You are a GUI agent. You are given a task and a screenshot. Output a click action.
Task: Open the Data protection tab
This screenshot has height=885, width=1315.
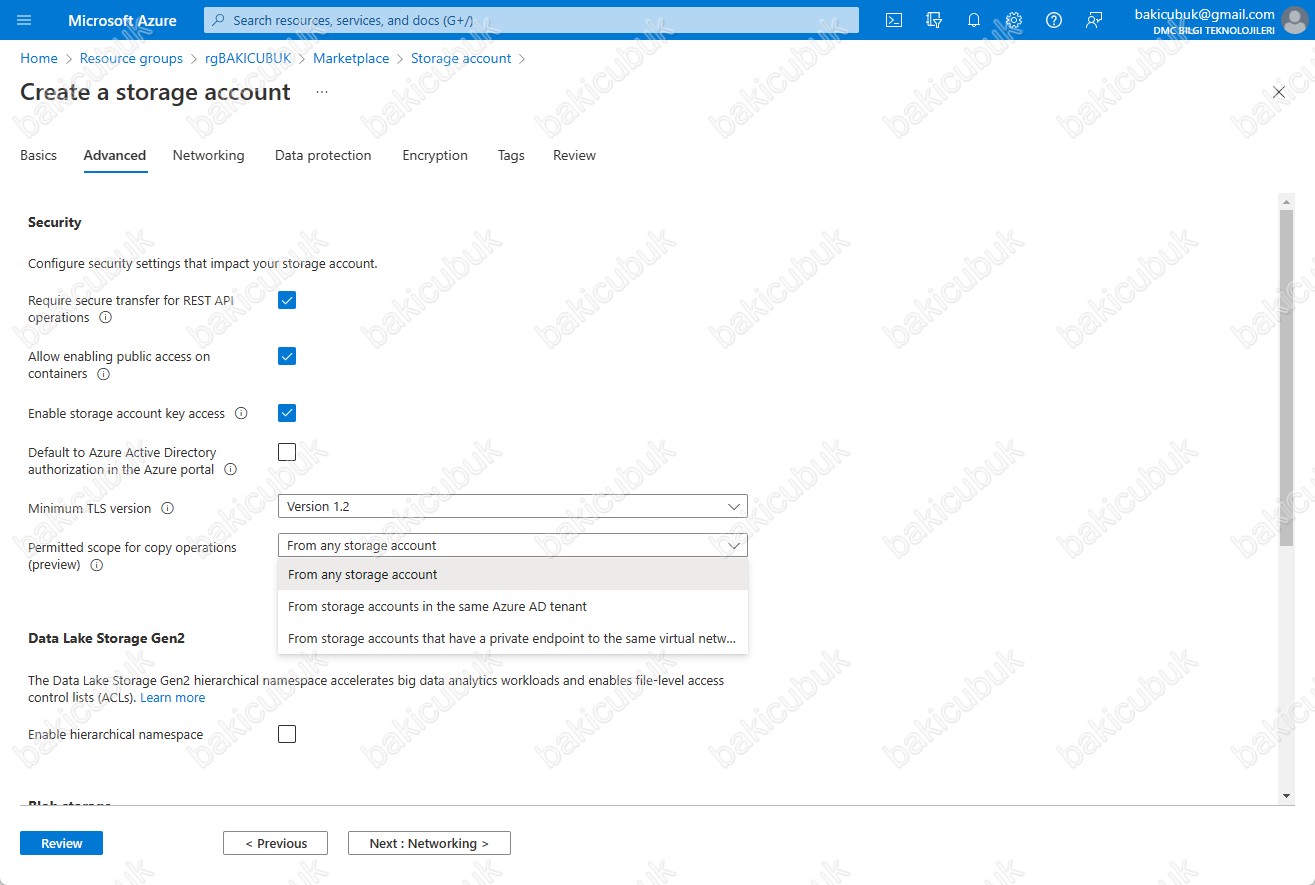tap(323, 156)
